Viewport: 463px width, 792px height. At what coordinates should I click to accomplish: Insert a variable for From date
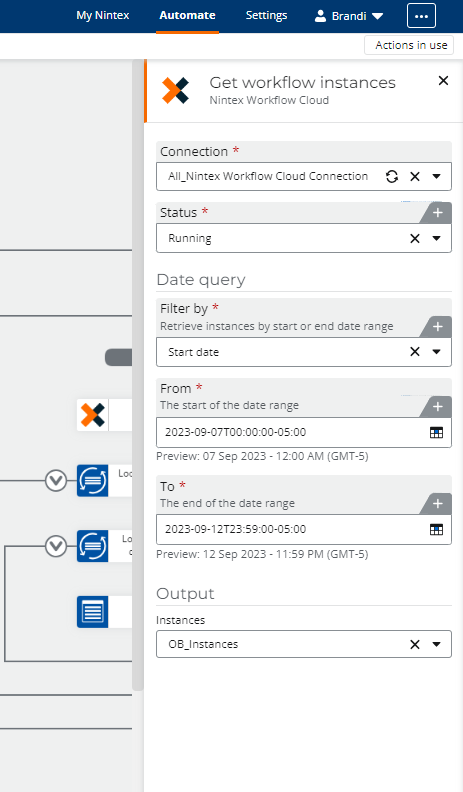point(437,407)
